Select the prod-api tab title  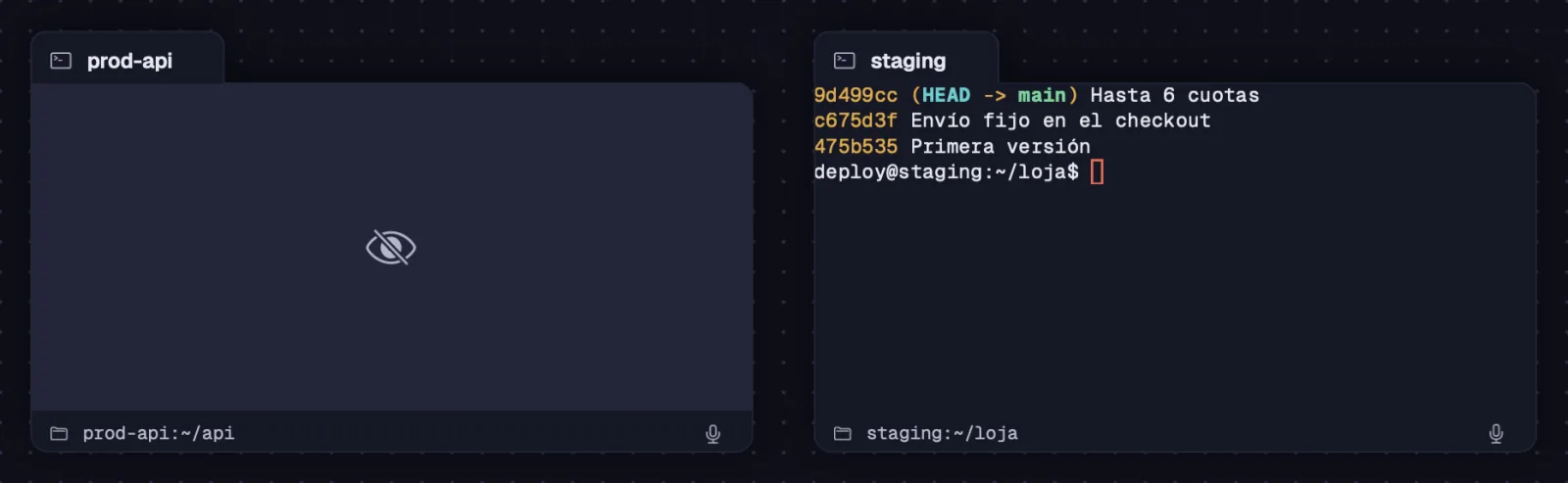pos(129,61)
